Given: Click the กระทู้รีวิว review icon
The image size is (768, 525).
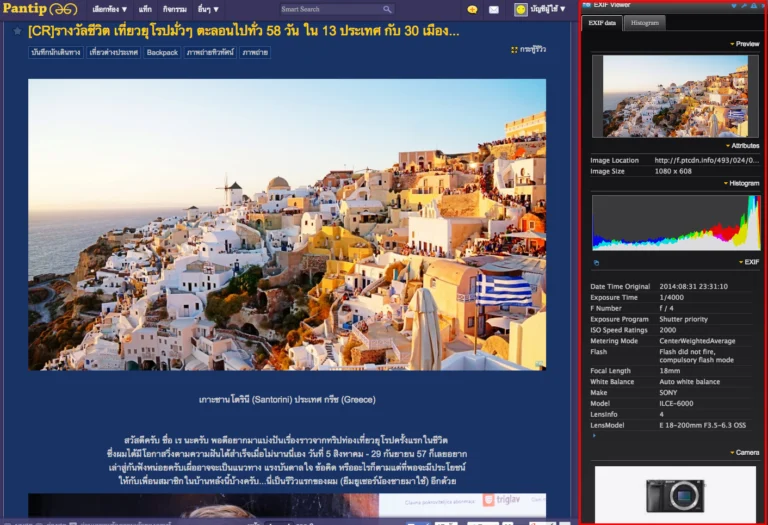Looking at the screenshot, I should click(x=514, y=50).
